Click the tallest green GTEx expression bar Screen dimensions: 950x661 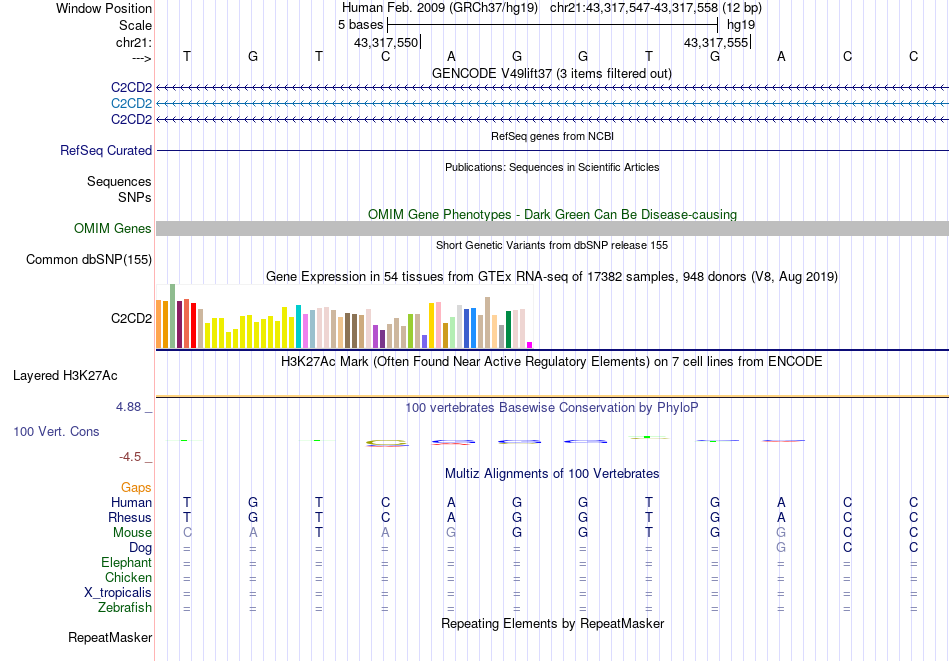[x=172, y=316]
